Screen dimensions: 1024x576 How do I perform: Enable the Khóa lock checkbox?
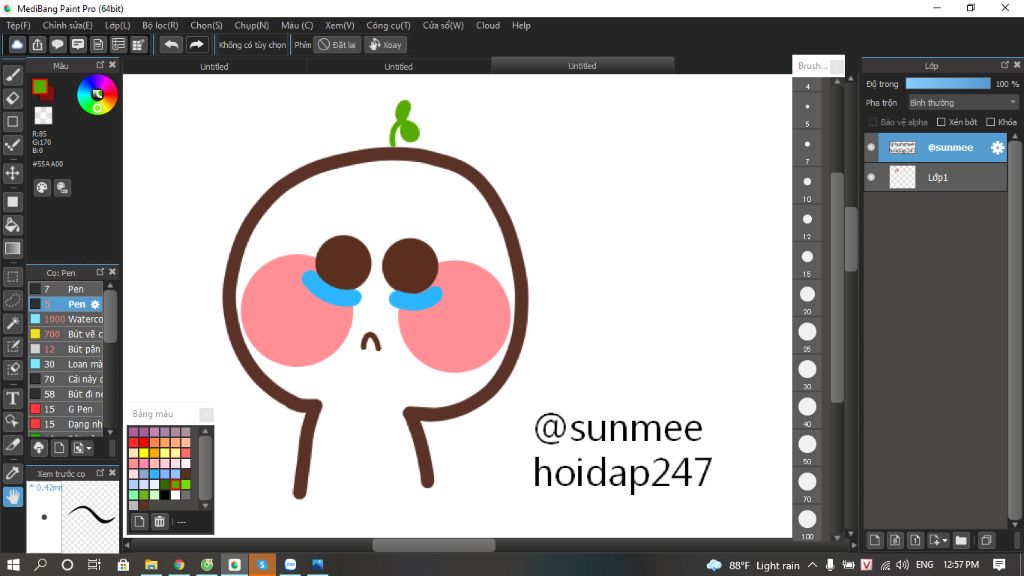(991, 122)
